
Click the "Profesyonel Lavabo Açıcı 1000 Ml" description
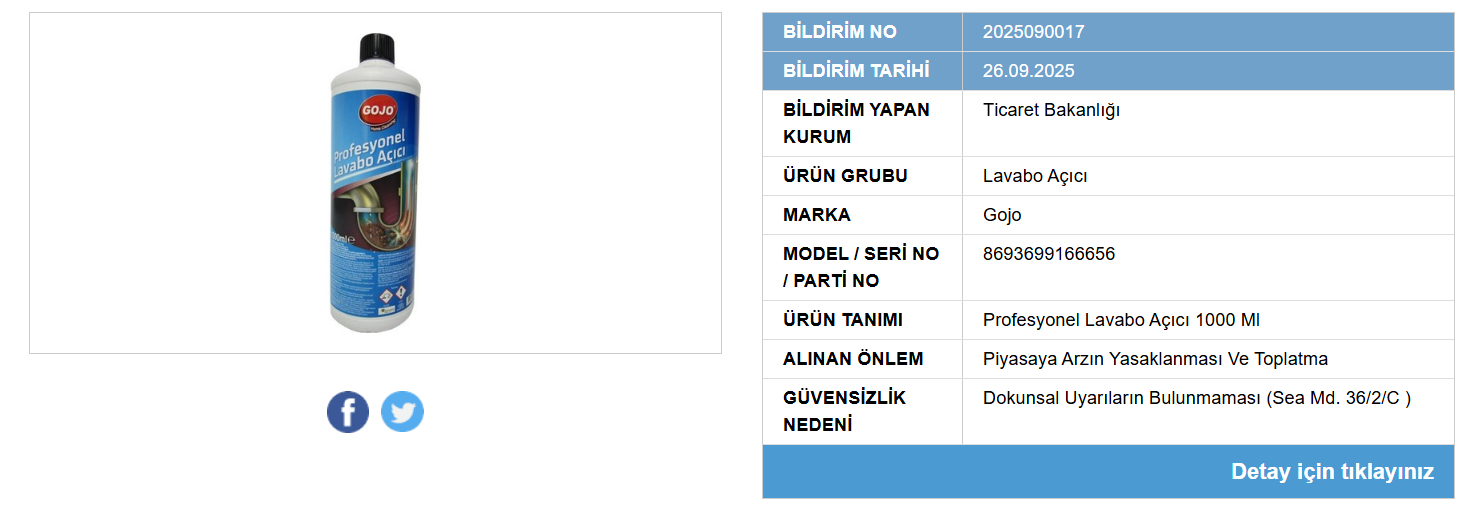tap(1121, 320)
